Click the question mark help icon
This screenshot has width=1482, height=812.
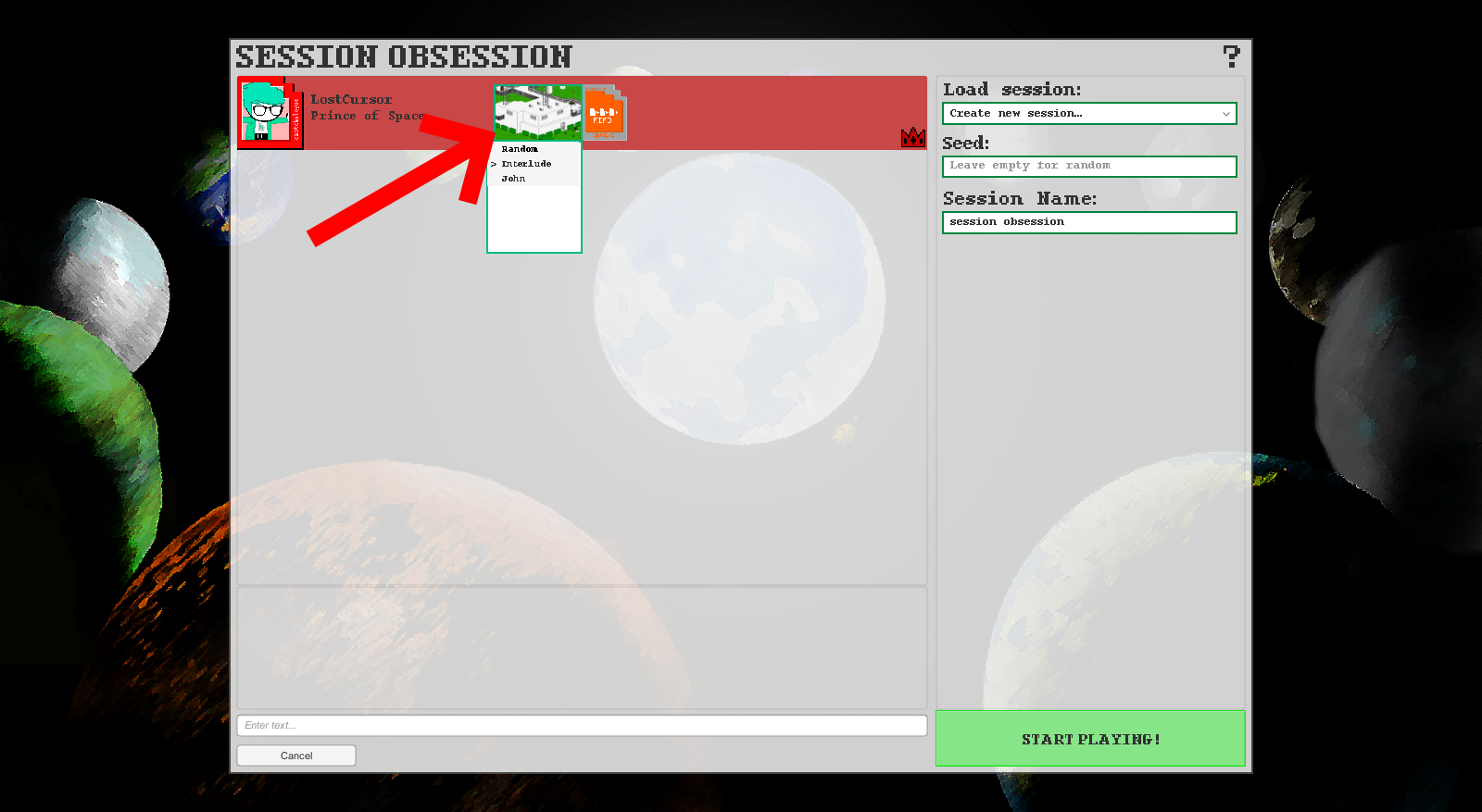[x=1231, y=56]
